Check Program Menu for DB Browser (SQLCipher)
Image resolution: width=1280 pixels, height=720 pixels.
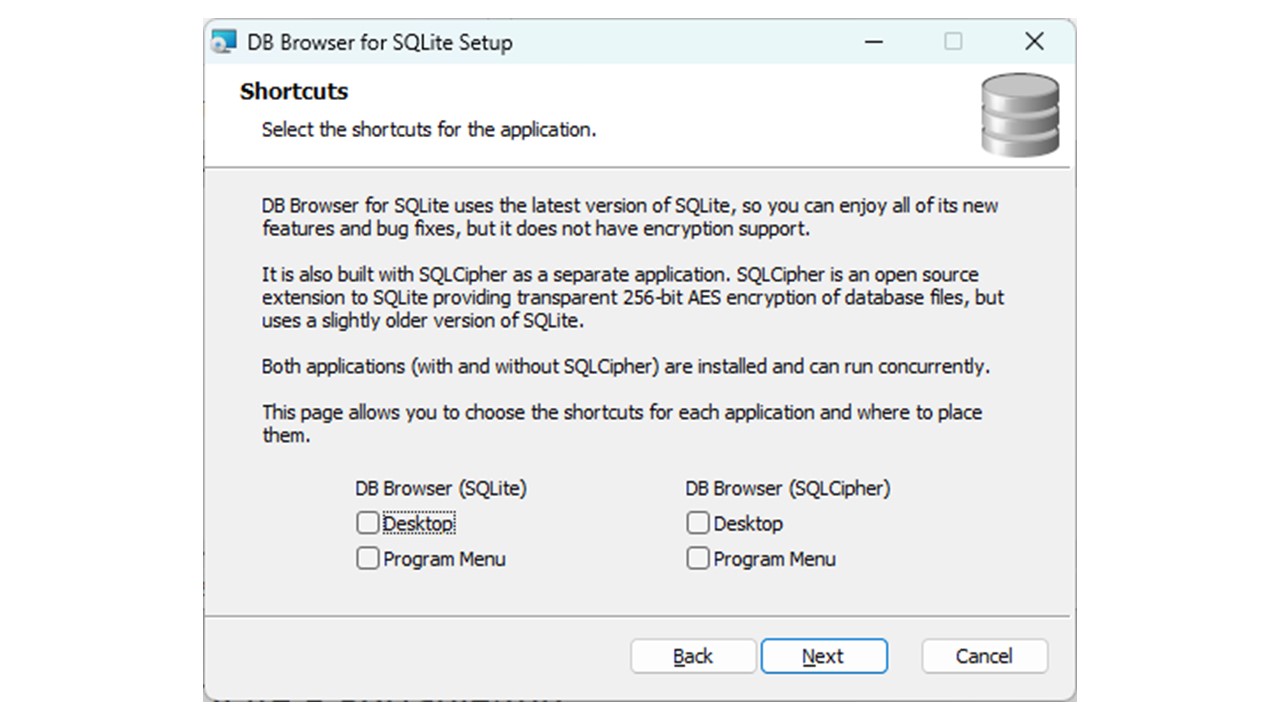[x=697, y=558]
